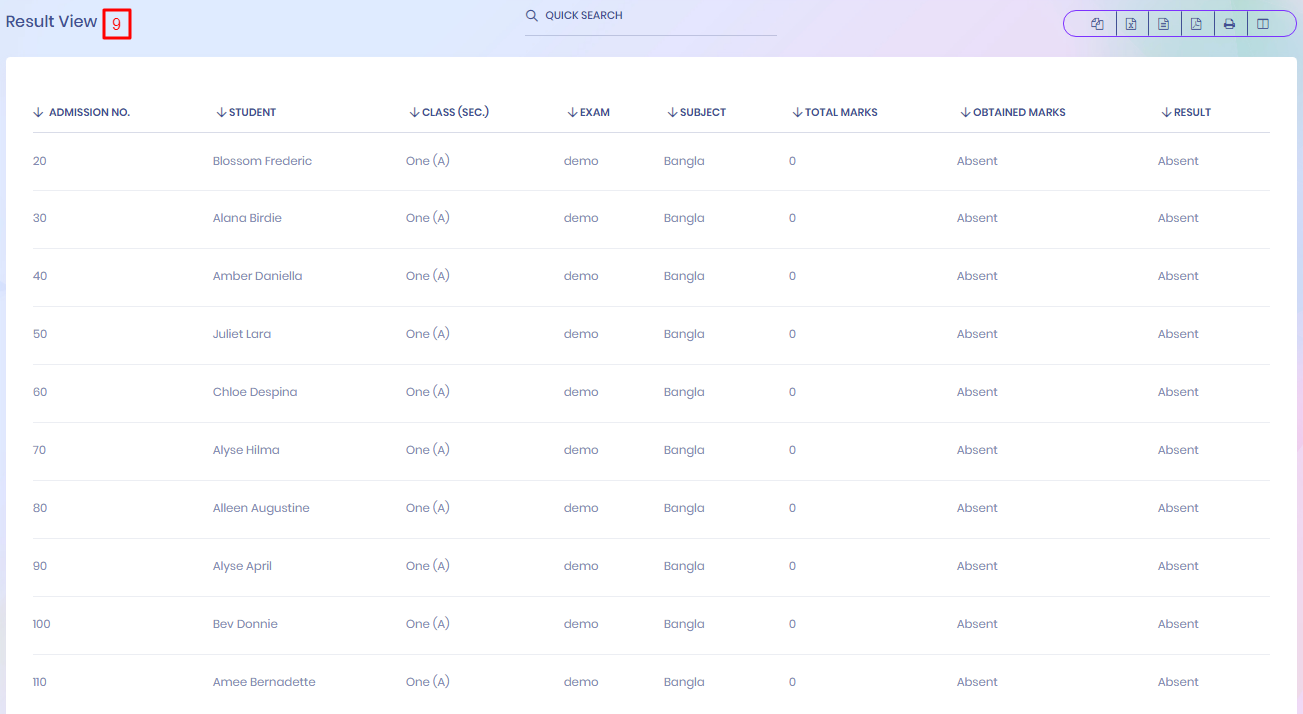Viewport: 1303px width, 714px height.
Task: Select the Amber Daniella row name
Action: point(257,276)
